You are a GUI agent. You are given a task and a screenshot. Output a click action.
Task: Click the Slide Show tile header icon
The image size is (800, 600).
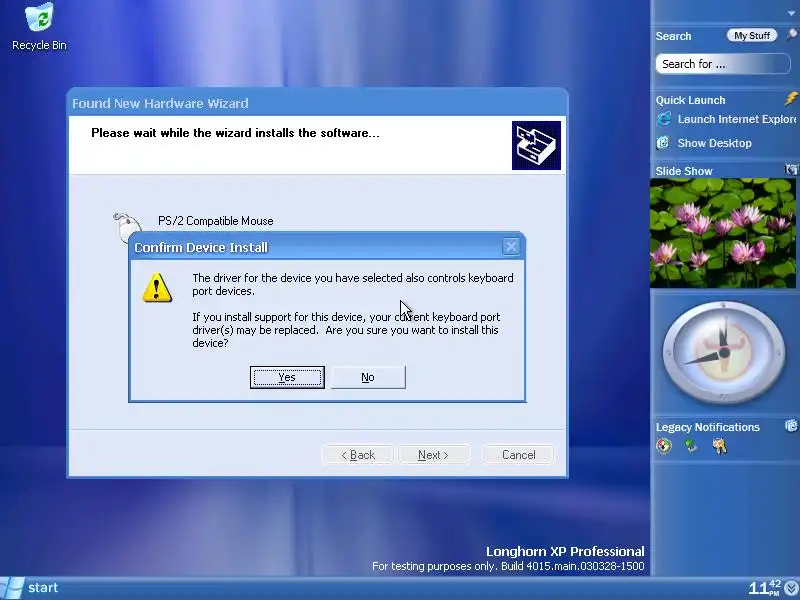[x=791, y=169]
